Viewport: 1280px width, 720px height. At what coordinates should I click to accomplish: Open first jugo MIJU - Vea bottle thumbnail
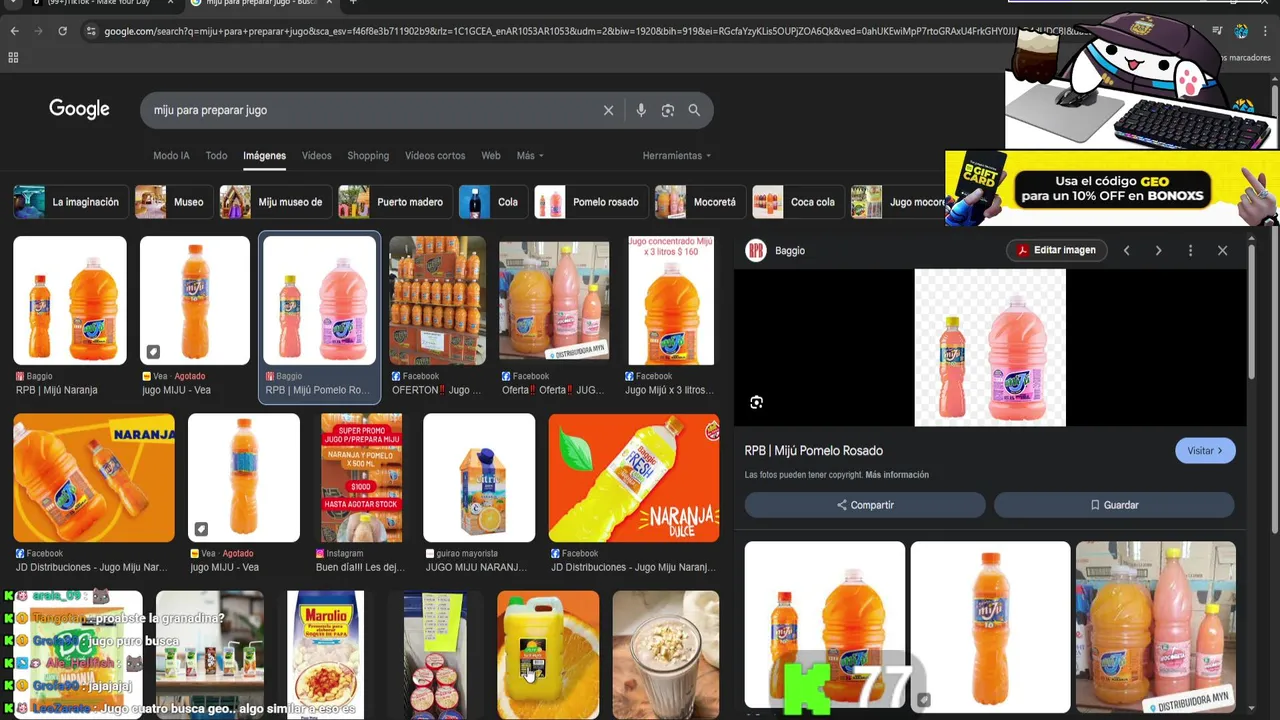tap(195, 300)
